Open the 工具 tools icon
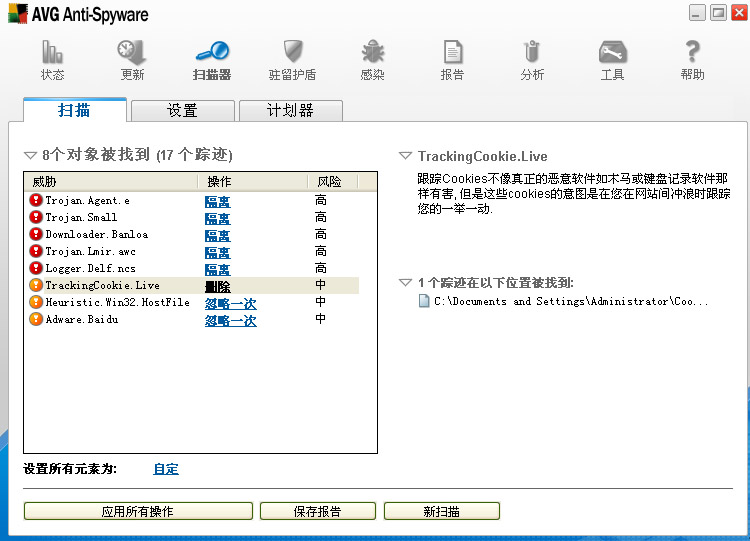 coord(613,52)
